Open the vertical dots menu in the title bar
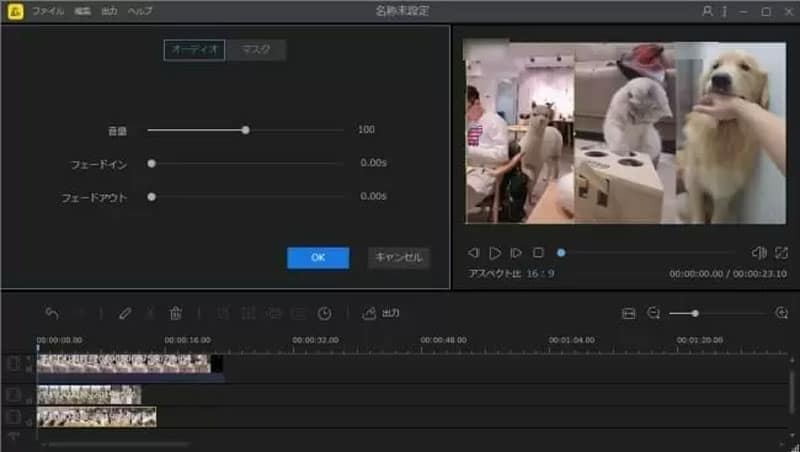Screen dimensions: 800x452 (x=724, y=11)
